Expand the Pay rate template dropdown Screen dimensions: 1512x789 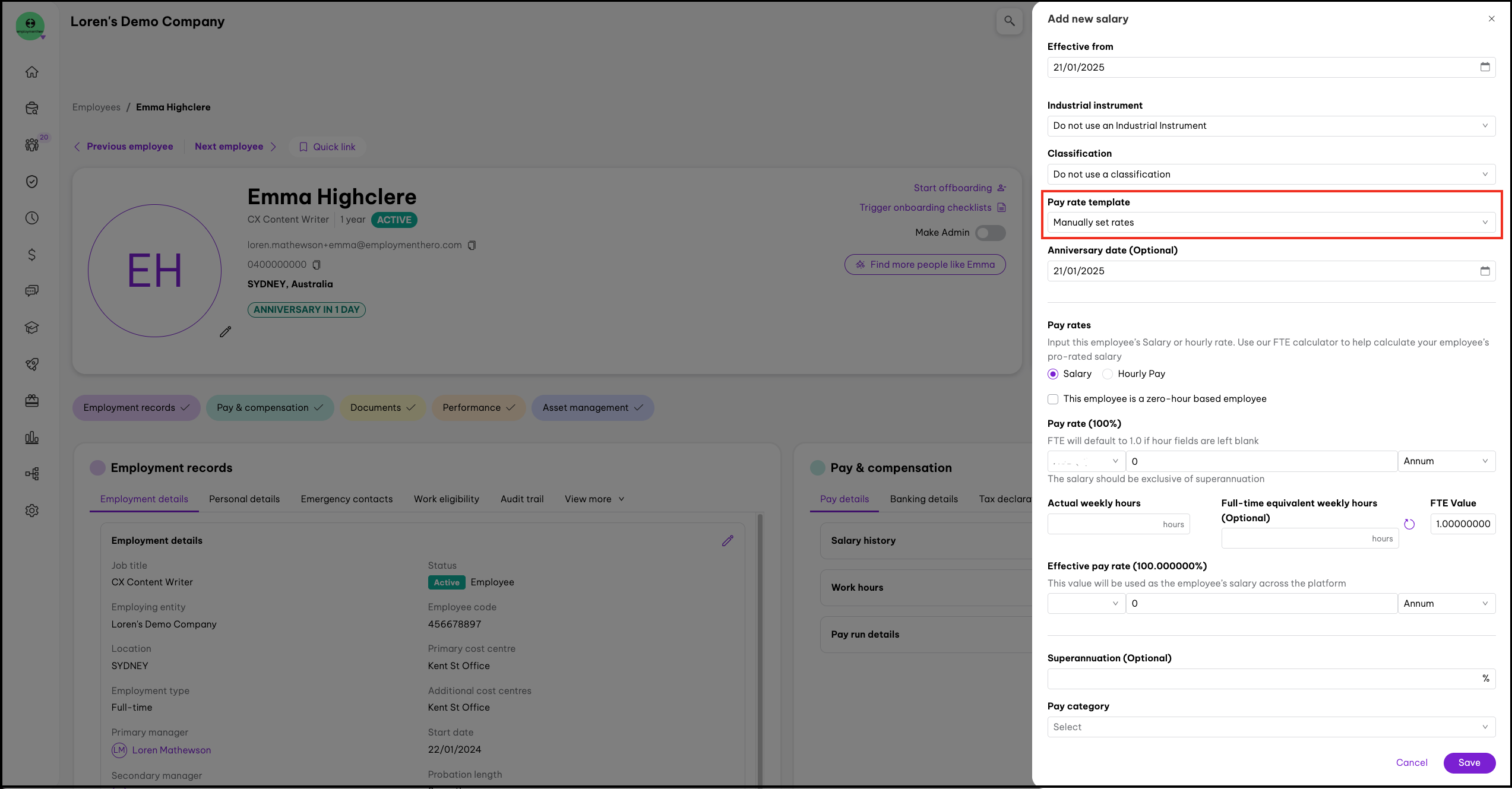1271,223
